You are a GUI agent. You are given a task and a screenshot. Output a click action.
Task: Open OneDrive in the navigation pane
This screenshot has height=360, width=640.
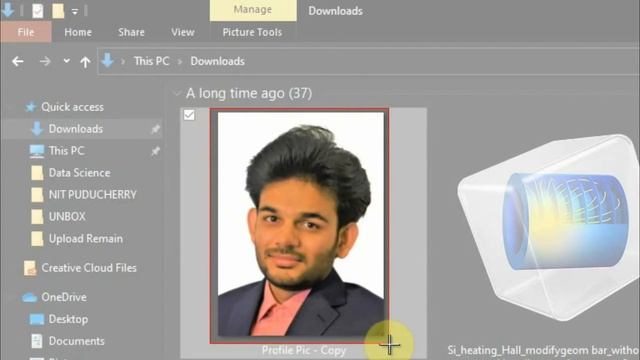64,297
